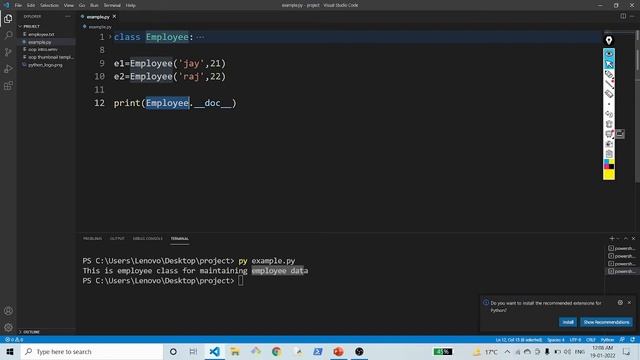Open the Search view in activity bar

coord(8,36)
